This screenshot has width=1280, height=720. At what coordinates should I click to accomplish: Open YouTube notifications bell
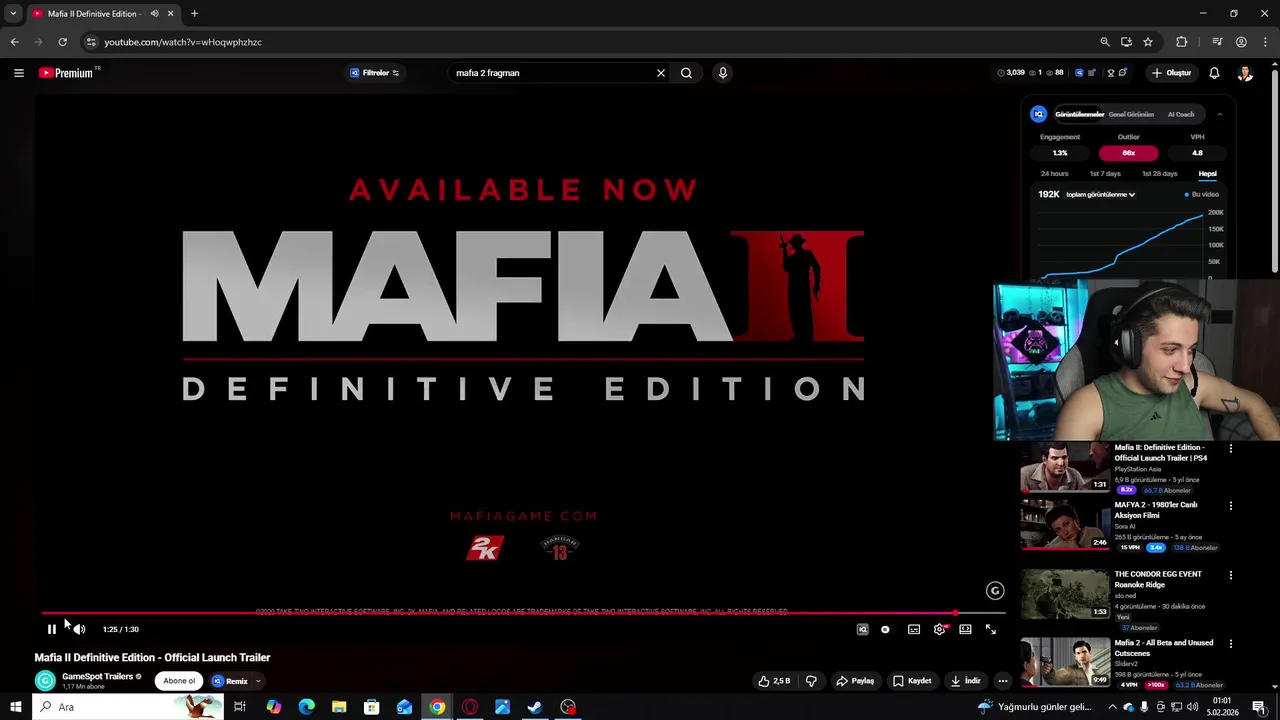point(1214,73)
